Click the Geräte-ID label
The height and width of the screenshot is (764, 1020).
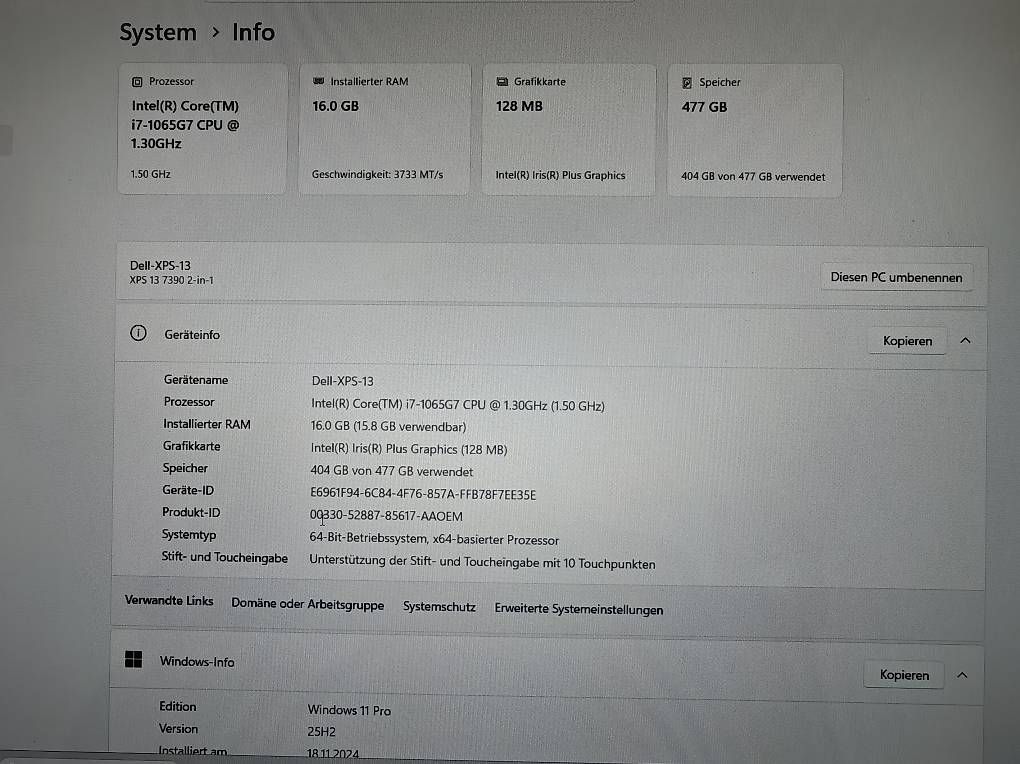188,490
